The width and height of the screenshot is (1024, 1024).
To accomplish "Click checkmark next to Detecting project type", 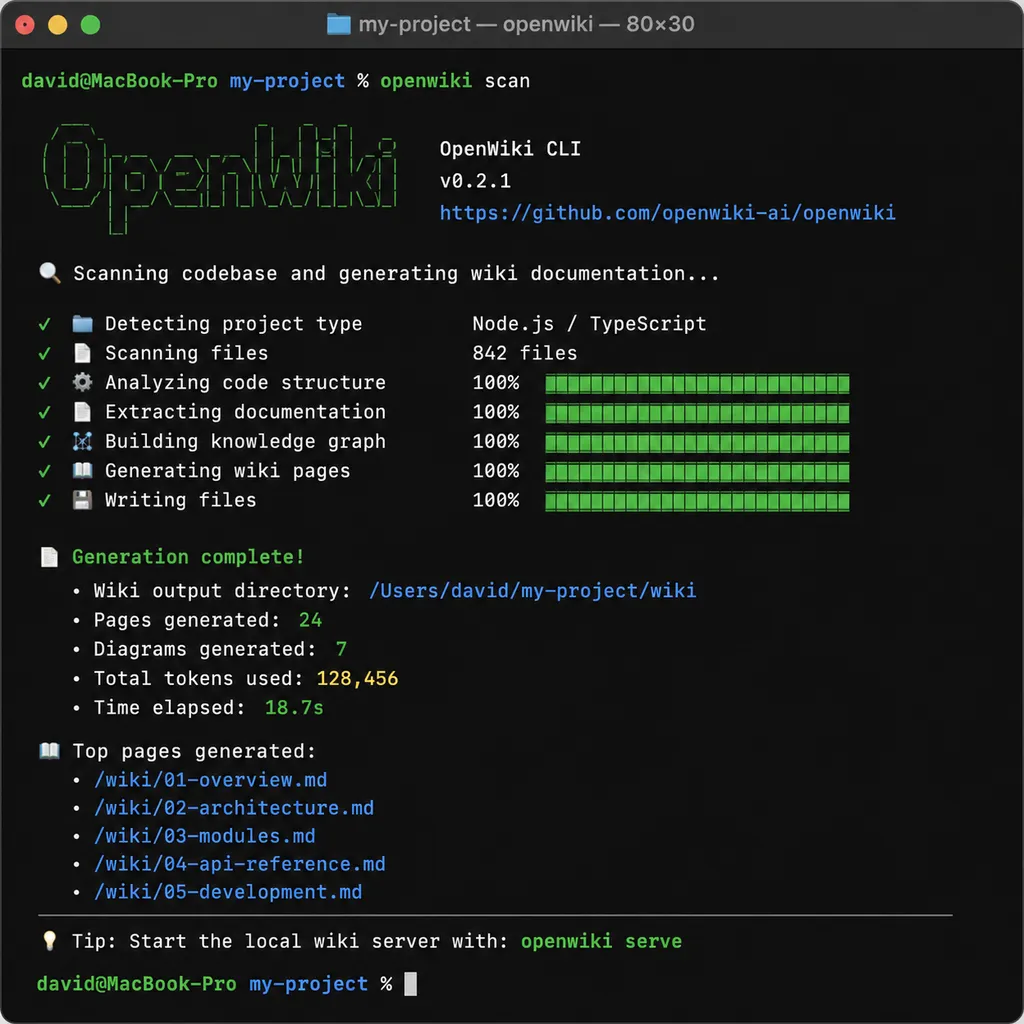I will pos(44,324).
